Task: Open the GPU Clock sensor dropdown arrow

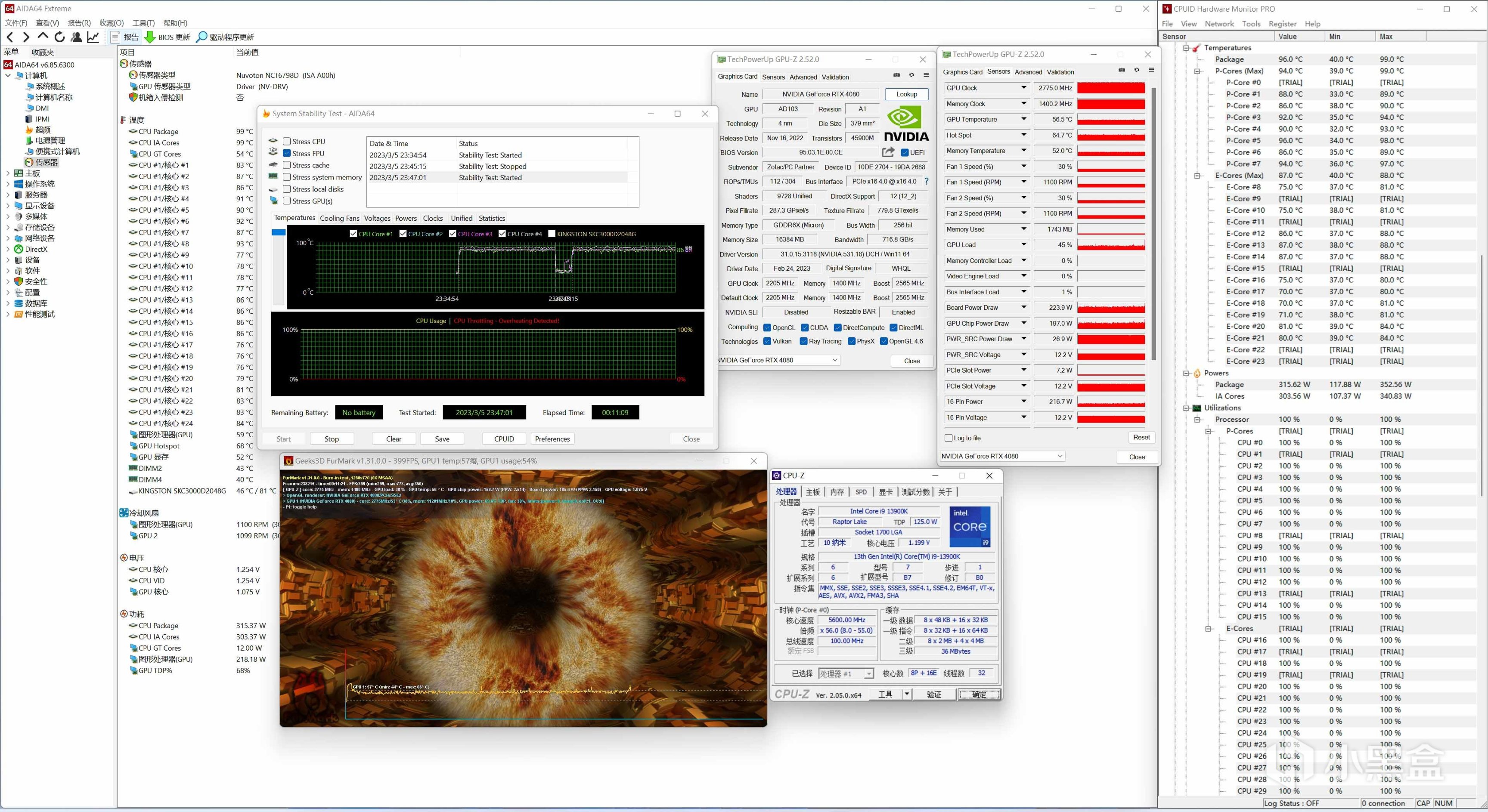Action: (1023, 88)
